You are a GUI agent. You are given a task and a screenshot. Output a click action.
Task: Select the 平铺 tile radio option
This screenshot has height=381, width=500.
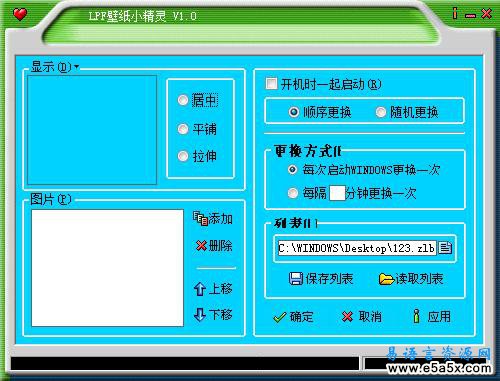coord(183,129)
